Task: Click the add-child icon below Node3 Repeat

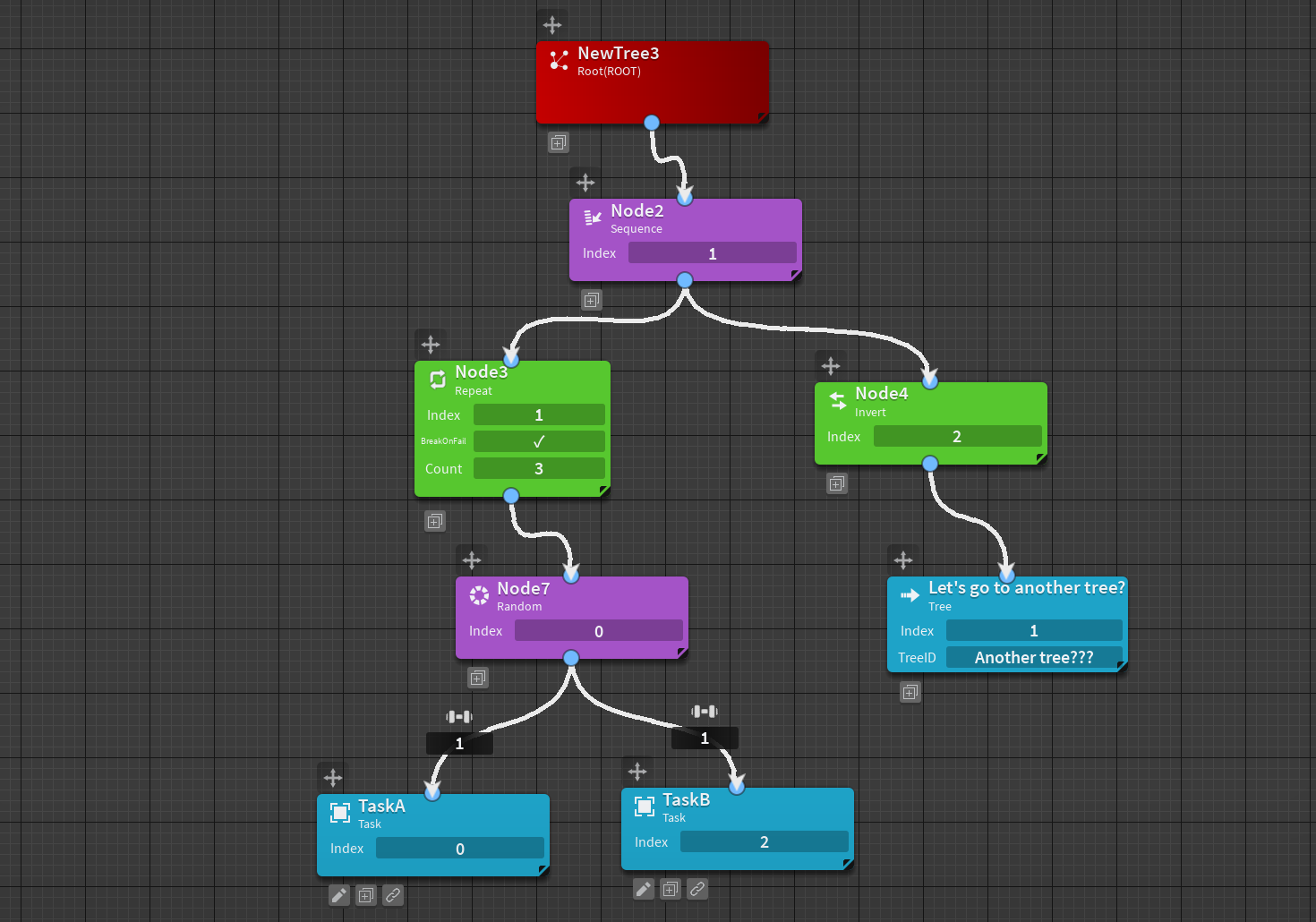Action: click(x=435, y=521)
